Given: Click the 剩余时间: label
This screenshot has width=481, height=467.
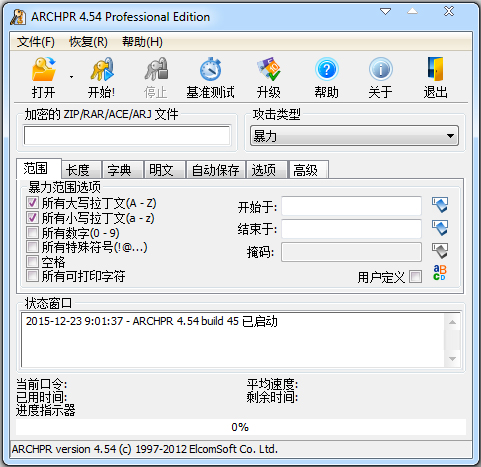Looking at the screenshot, I should coord(272,397).
